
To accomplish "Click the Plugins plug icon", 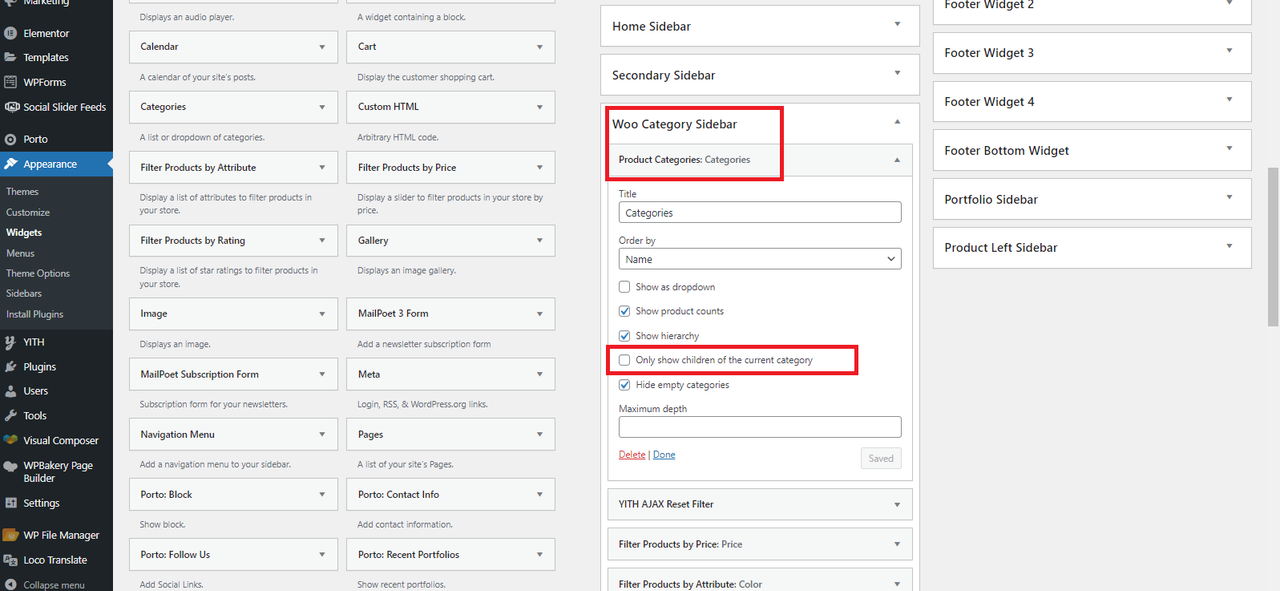I will click(x=11, y=367).
